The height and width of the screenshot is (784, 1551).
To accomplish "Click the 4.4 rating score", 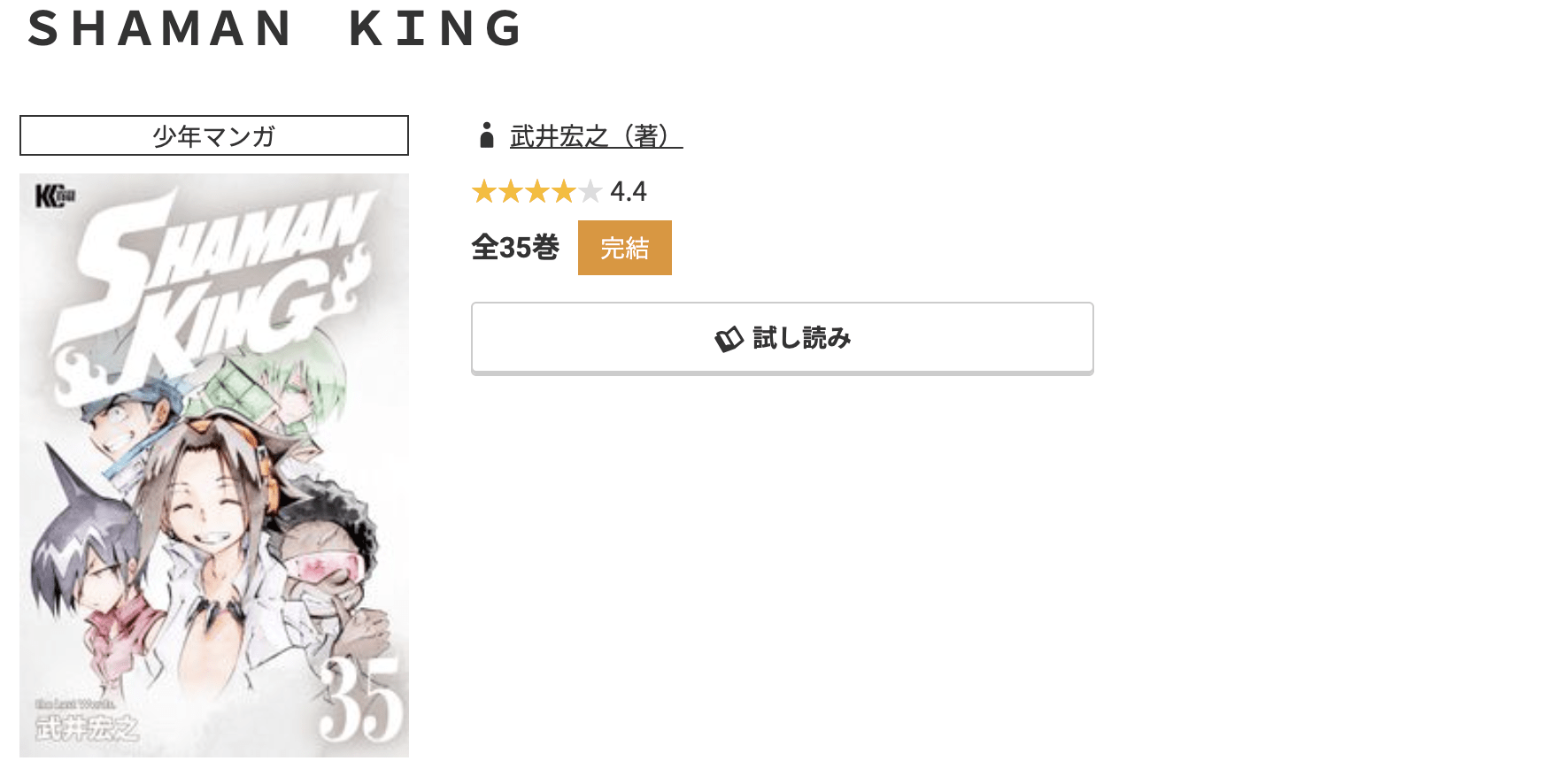I will 629,191.
